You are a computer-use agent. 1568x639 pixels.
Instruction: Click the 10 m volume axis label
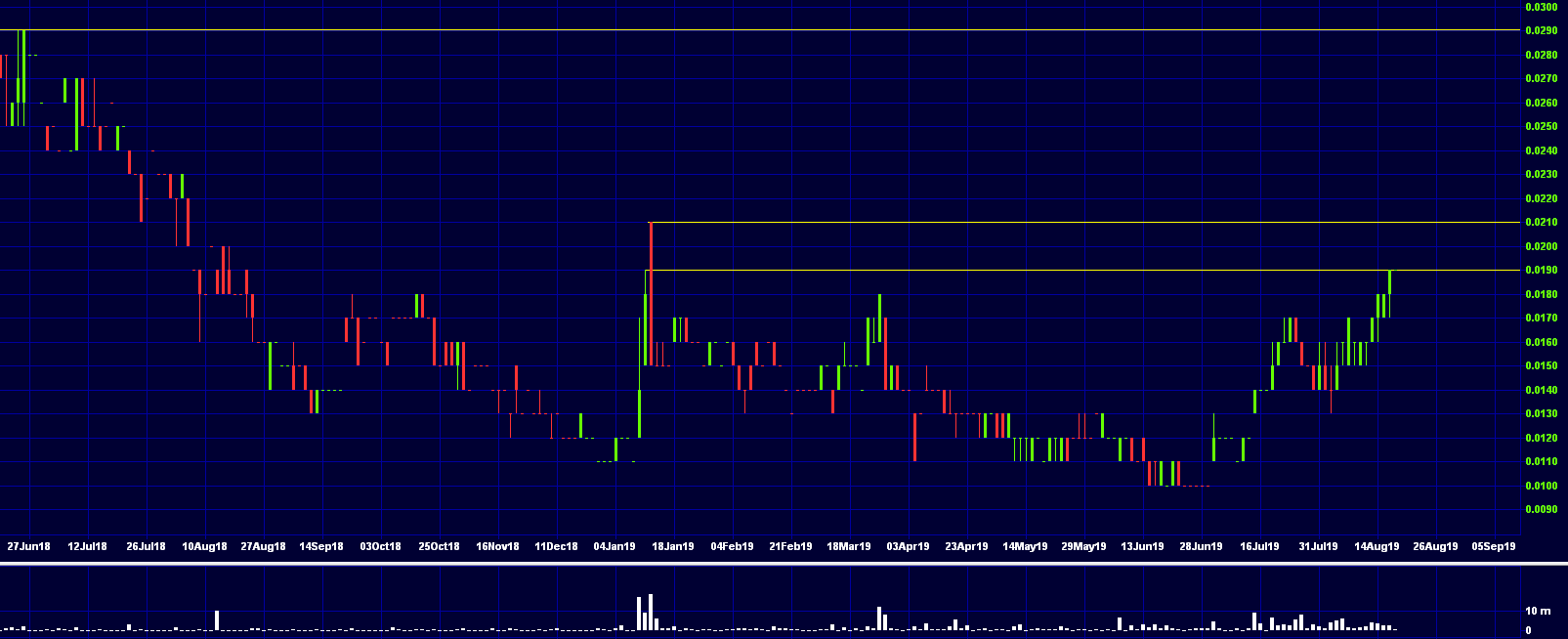pos(1538,611)
